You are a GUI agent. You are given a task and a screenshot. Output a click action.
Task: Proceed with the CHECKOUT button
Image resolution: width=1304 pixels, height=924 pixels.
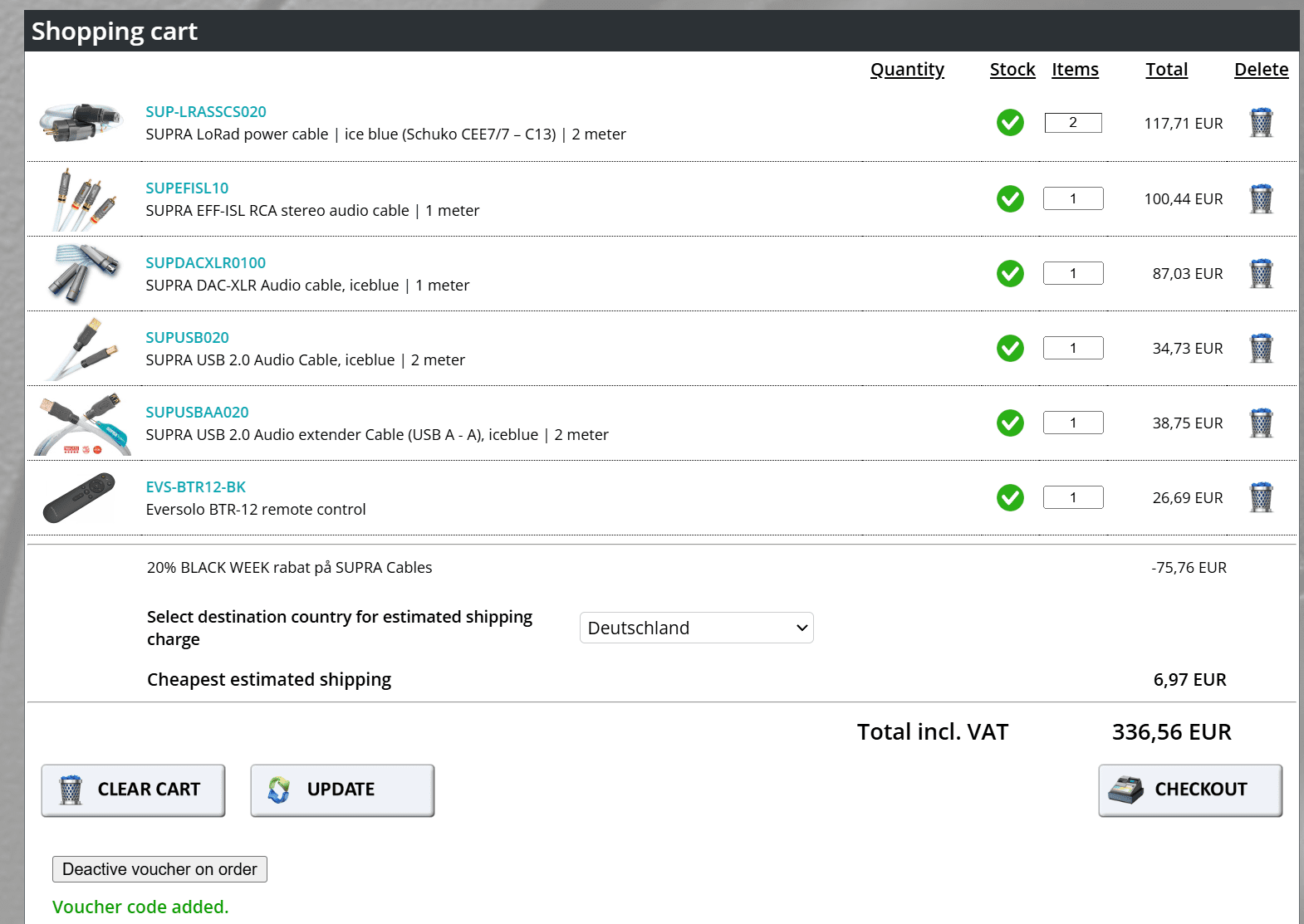[x=1190, y=790]
